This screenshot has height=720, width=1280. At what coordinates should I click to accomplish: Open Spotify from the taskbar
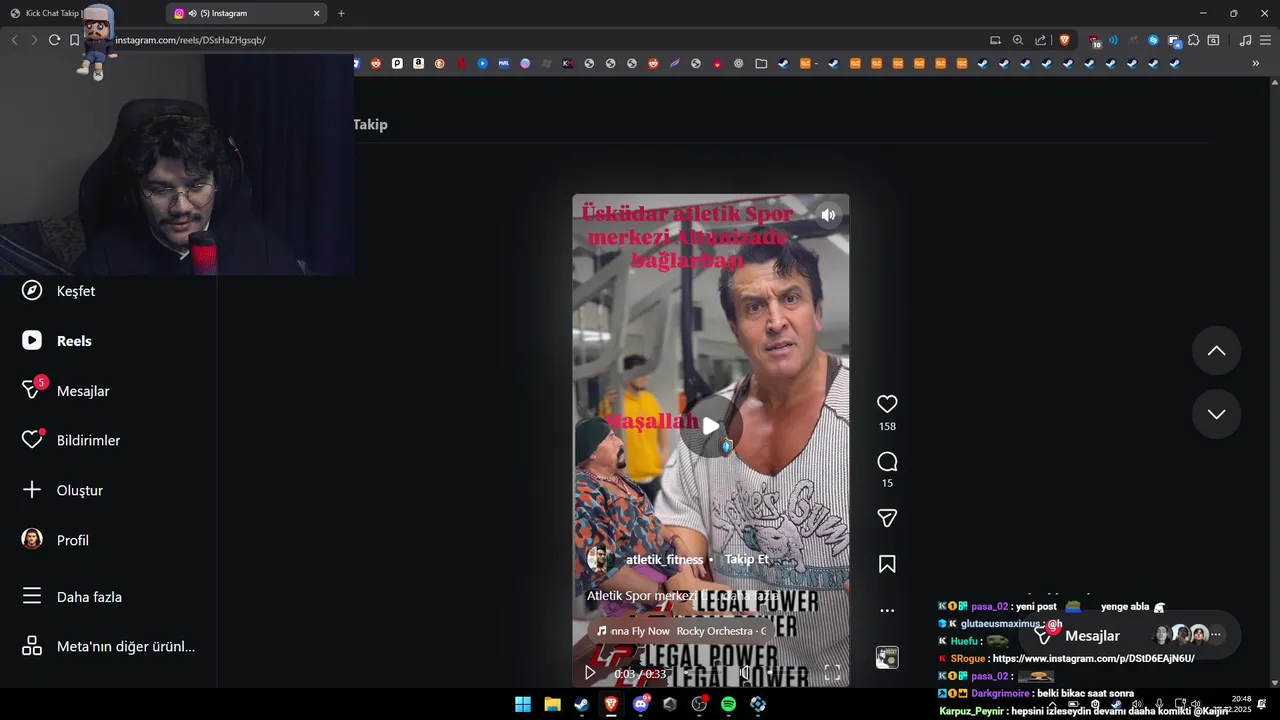[729, 704]
